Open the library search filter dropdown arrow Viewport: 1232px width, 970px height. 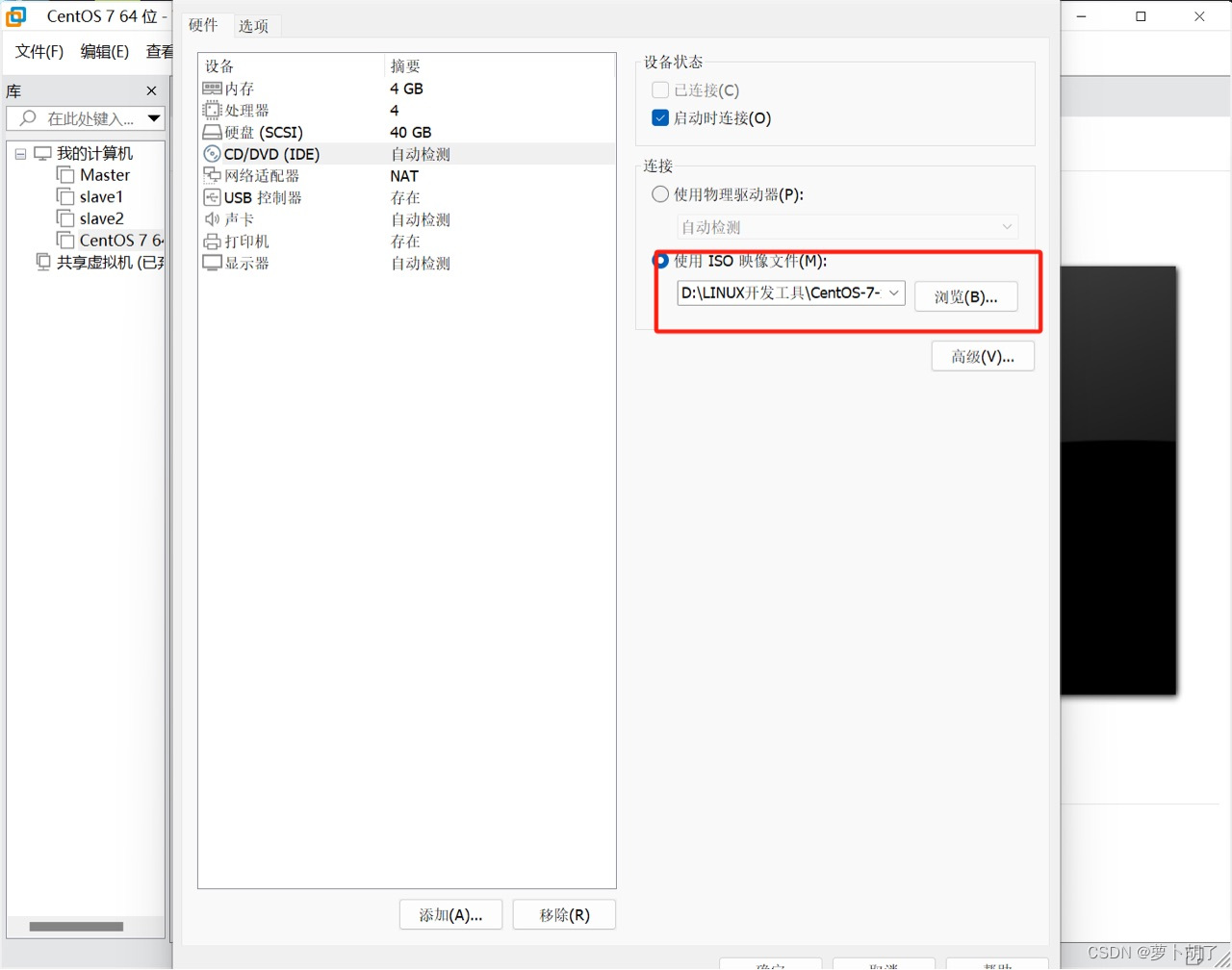tap(154, 118)
